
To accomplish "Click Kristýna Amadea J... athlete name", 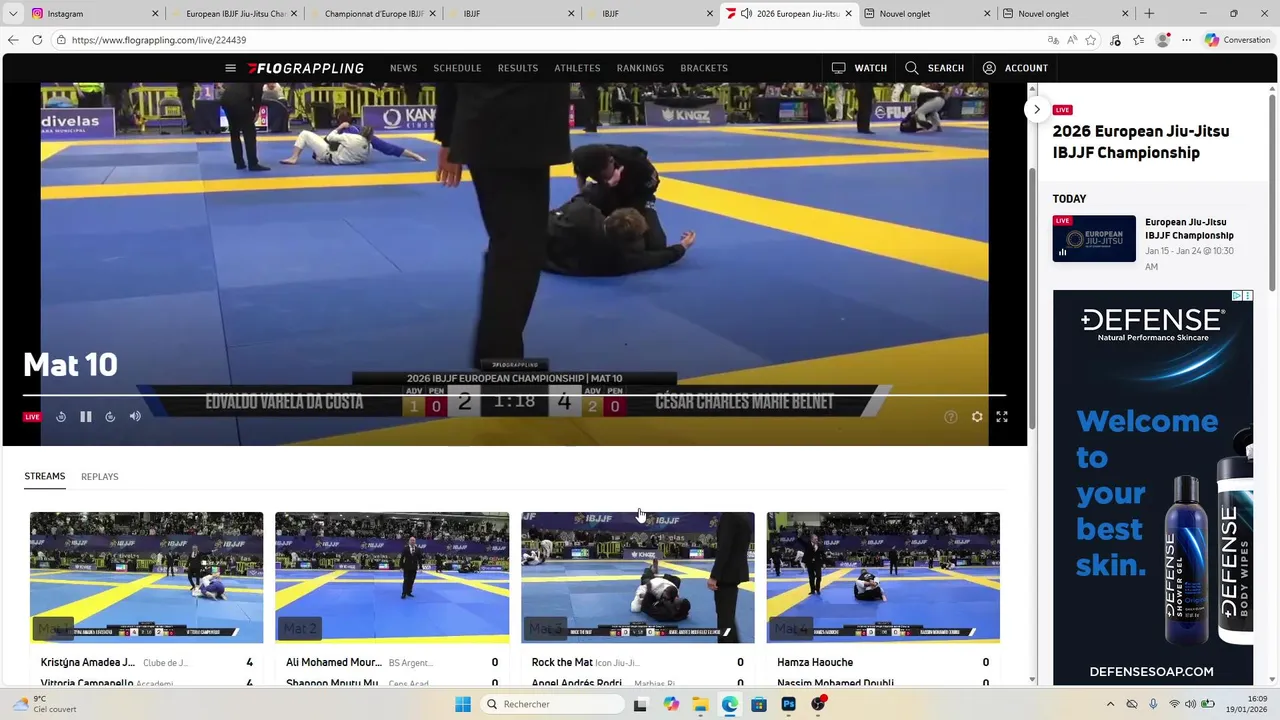I will (x=87, y=662).
